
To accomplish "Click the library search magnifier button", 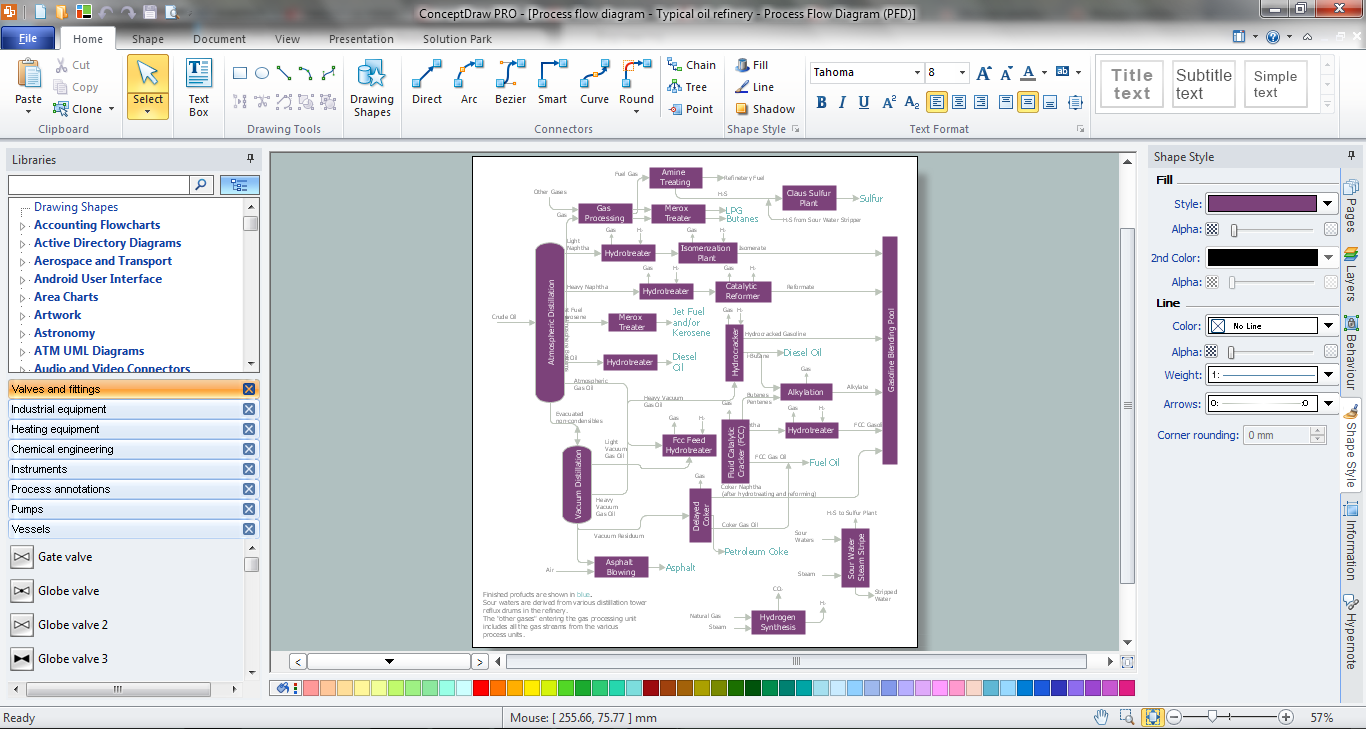I will pyautogui.click(x=202, y=185).
